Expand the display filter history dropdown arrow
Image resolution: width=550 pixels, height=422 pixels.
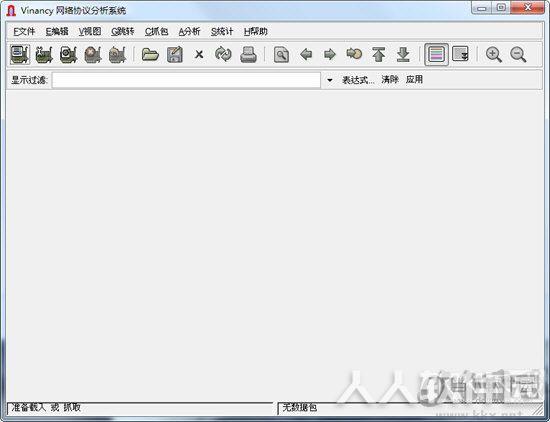point(329,80)
